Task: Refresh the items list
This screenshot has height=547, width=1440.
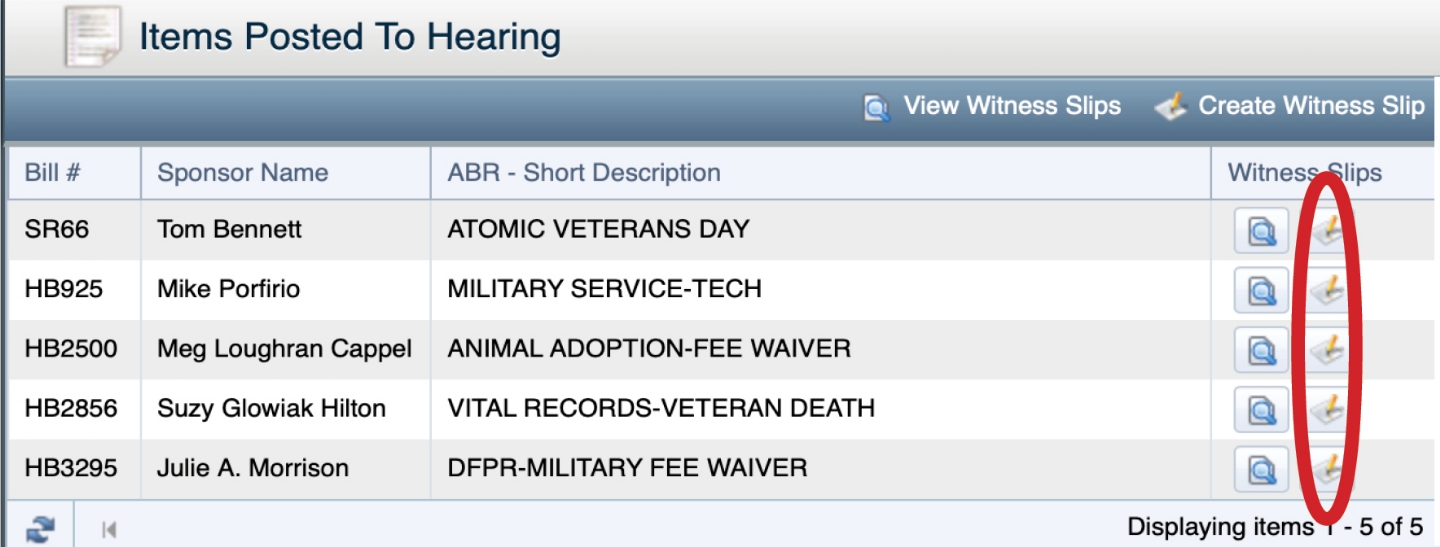Action: (41, 529)
